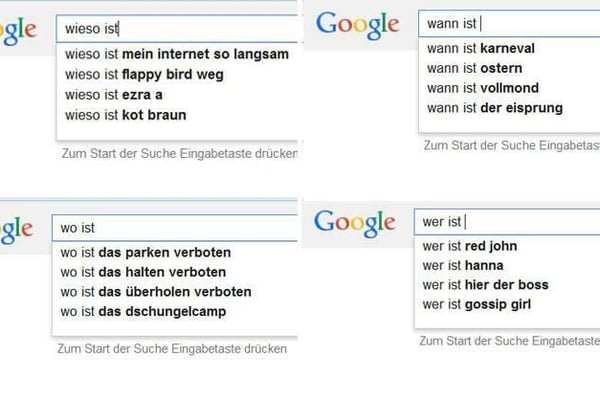The width and height of the screenshot is (600, 400).
Task: Click the Google logo beside 'wann ist' search
Action: tap(357, 25)
